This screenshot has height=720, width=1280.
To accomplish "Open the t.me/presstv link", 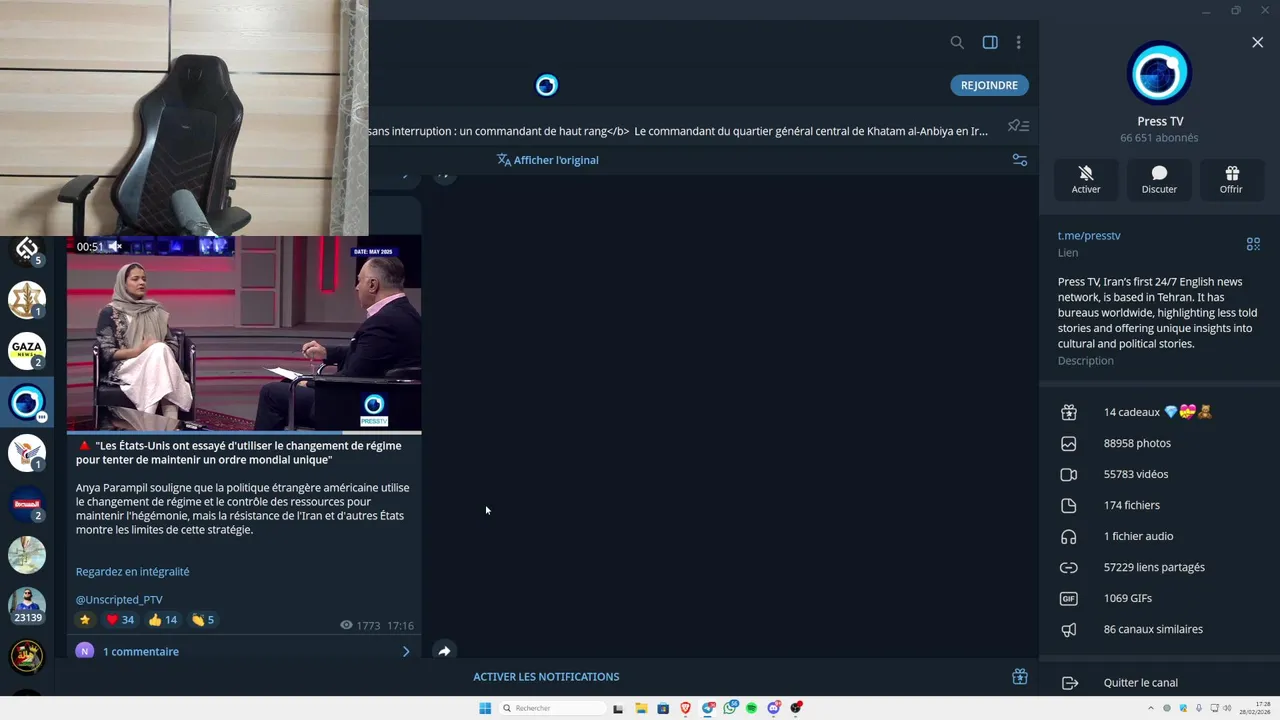I will click(1089, 236).
